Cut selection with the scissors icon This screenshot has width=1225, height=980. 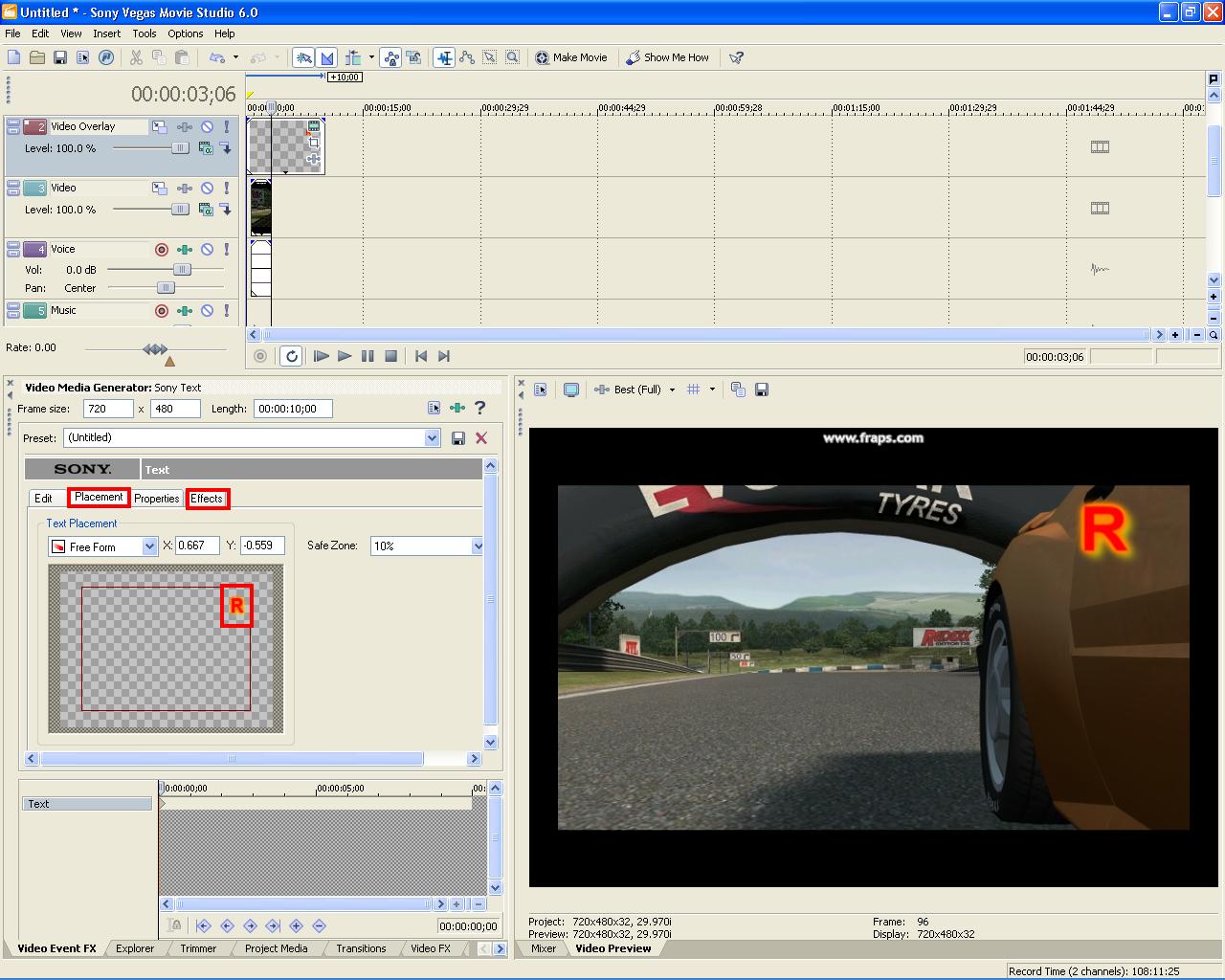point(136,57)
